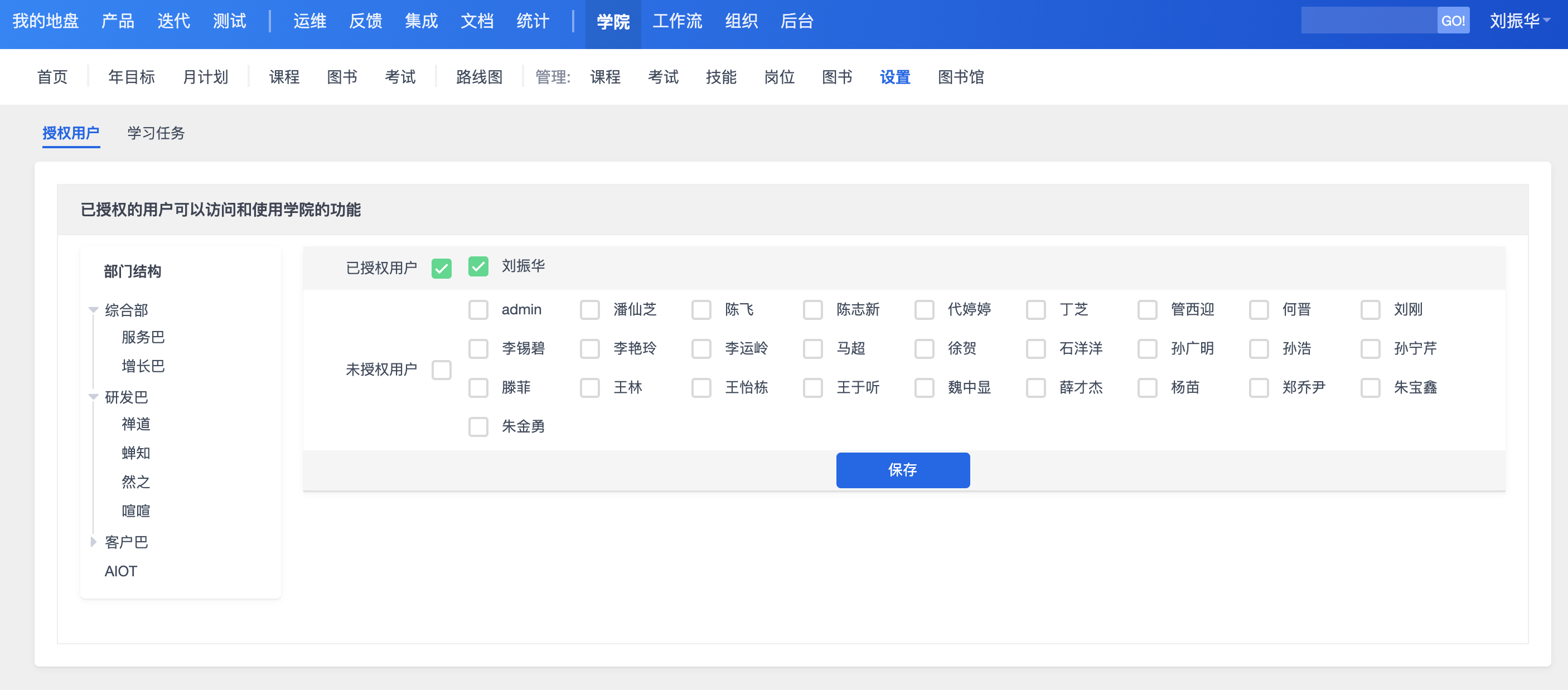Click the 保存 button
The width and height of the screenshot is (1568, 690).
pos(902,470)
